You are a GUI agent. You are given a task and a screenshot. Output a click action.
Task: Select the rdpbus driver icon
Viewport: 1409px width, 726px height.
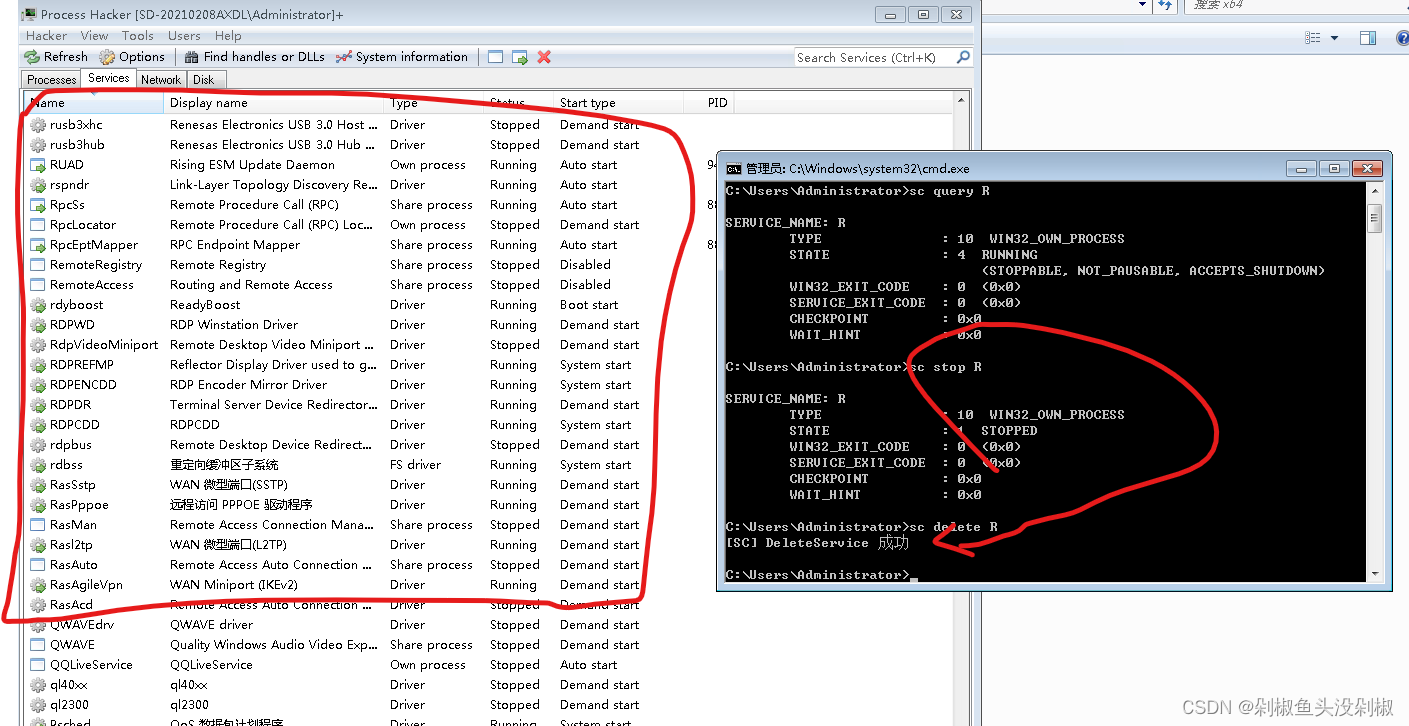click(x=38, y=445)
